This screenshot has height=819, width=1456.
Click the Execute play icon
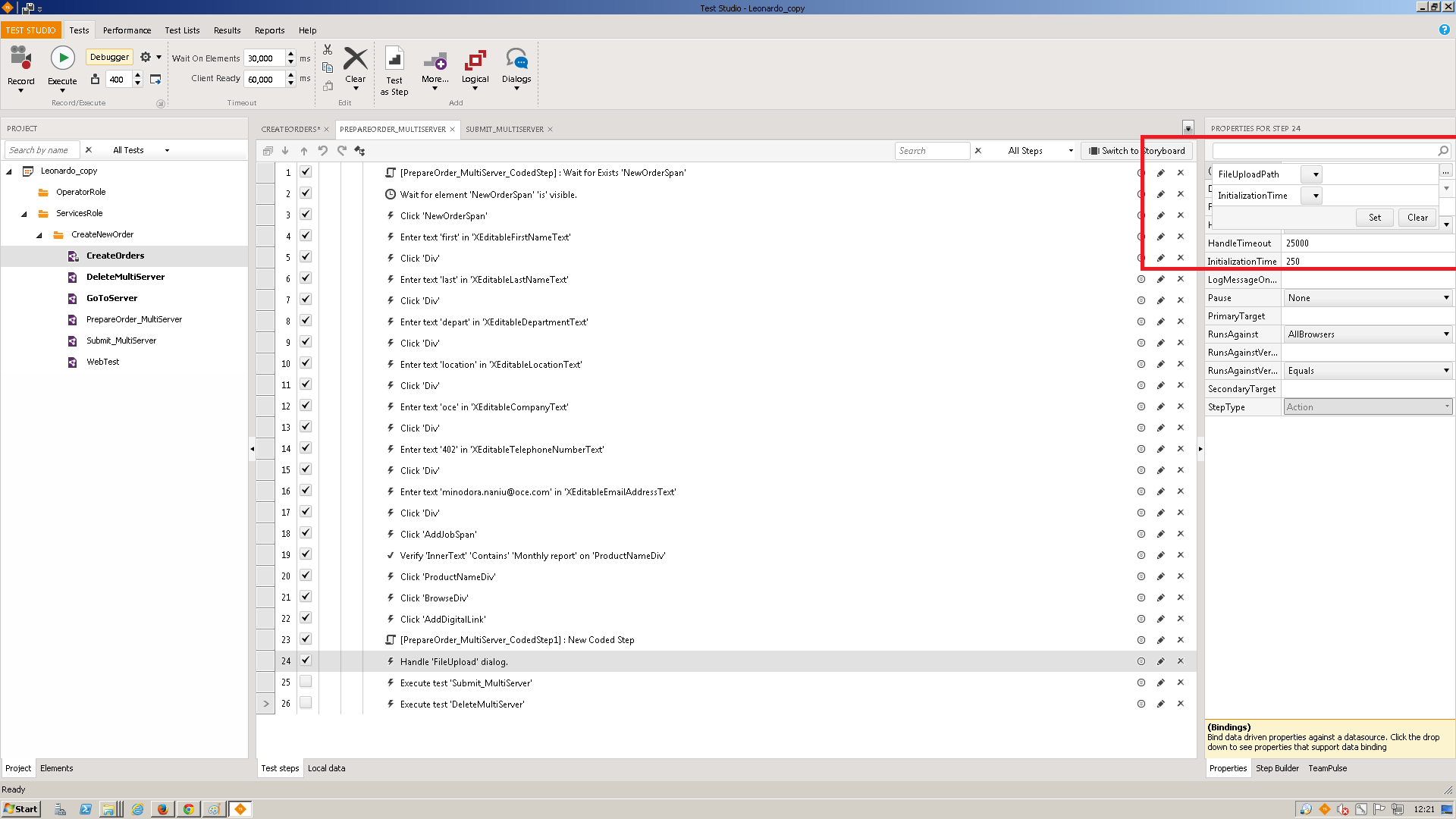(62, 58)
